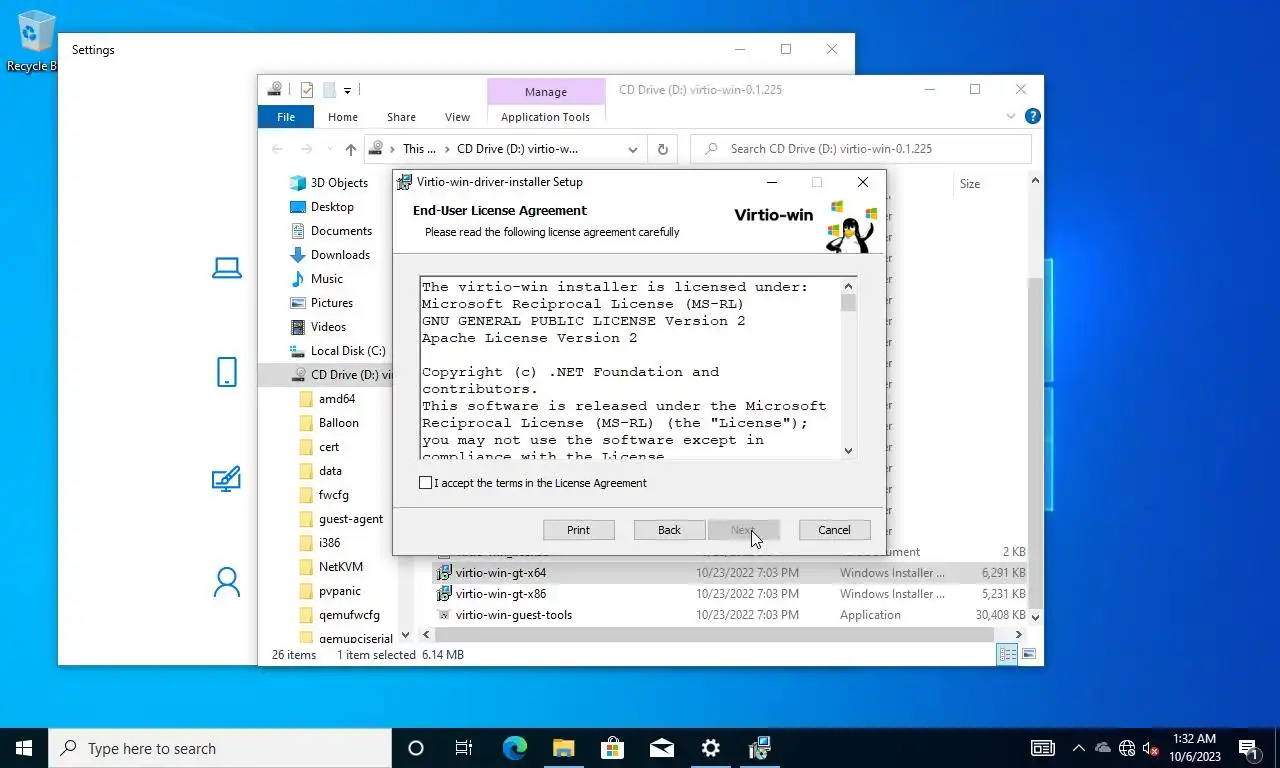
Task: Click the Properties quick access icon
Action: click(x=307, y=90)
